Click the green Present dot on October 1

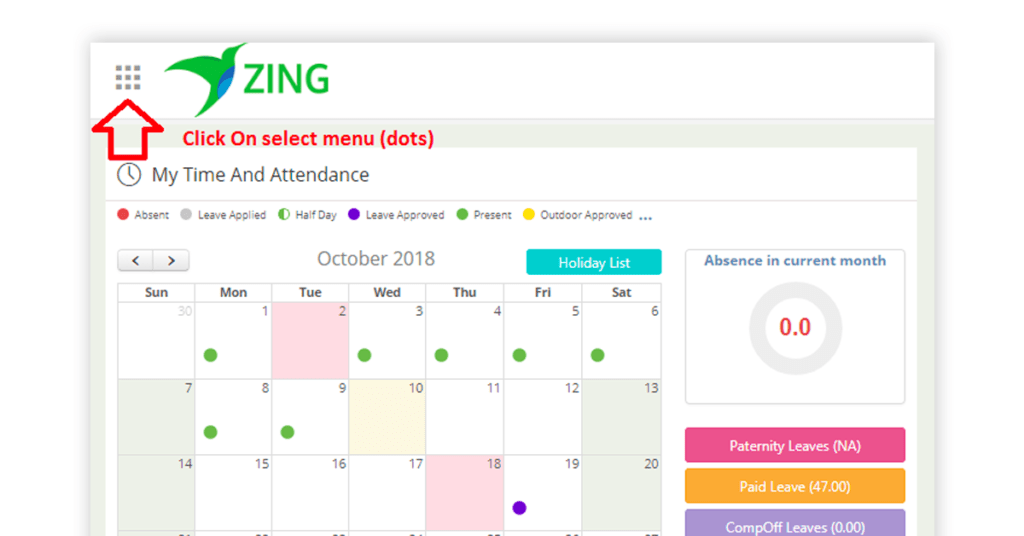[210, 355]
